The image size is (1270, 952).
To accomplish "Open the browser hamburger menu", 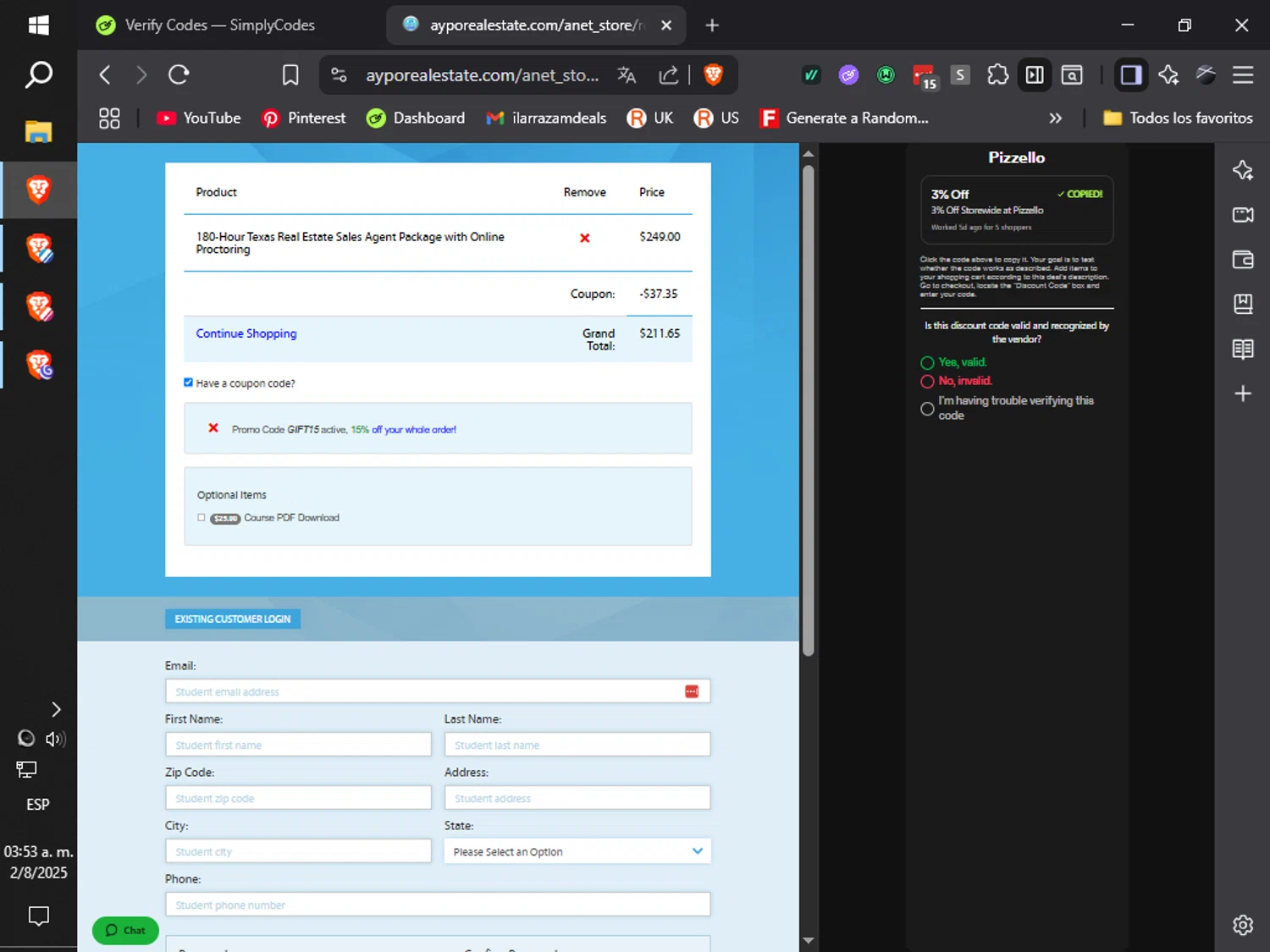I will [1243, 75].
